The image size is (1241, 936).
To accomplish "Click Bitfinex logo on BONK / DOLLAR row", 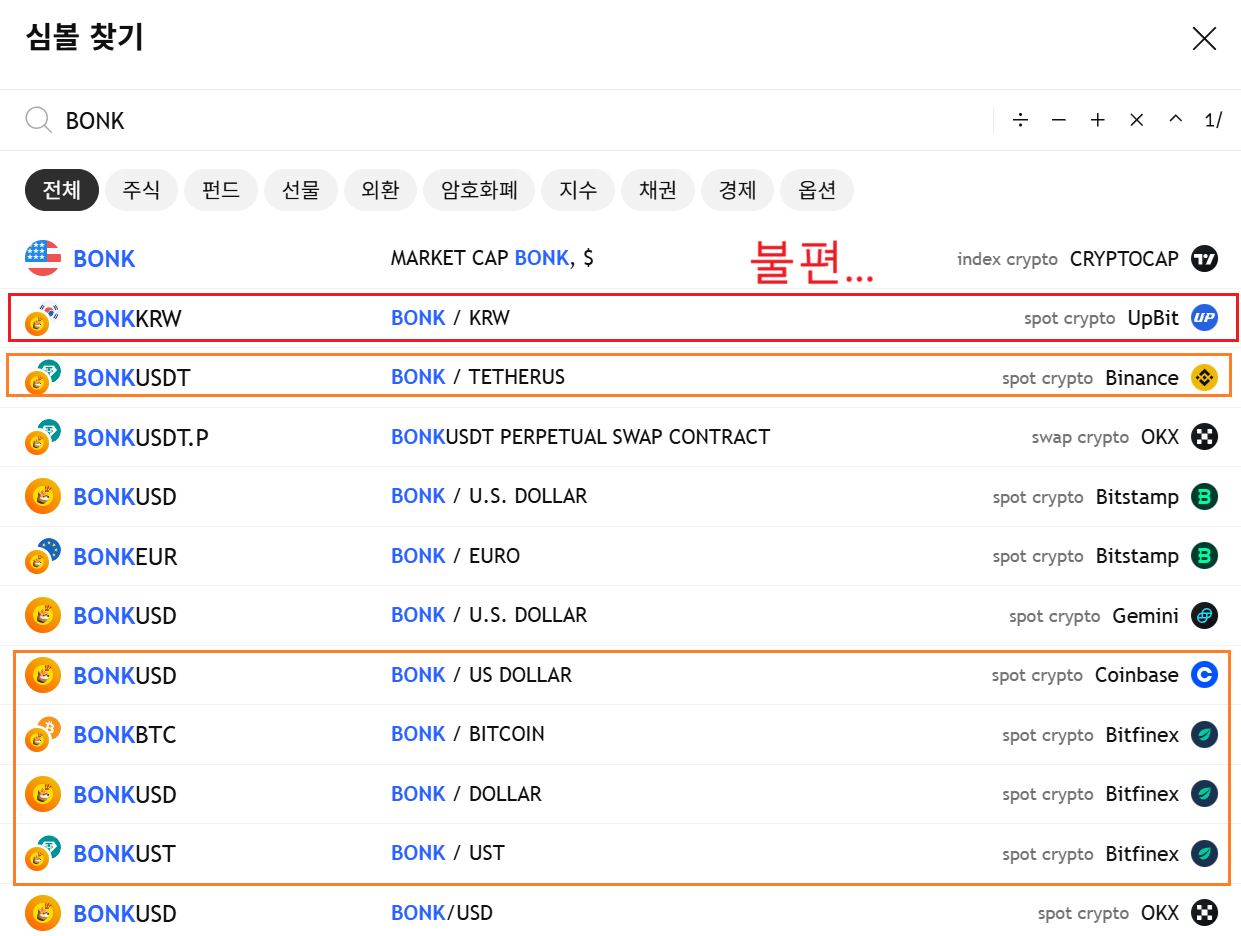I will coord(1205,794).
